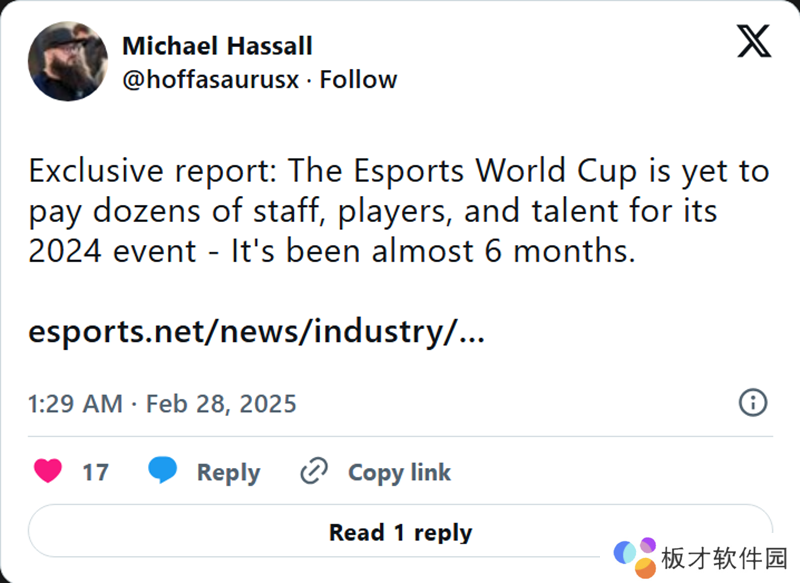Open the esports.net/news/industry article link
Image resolution: width=800 pixels, height=583 pixels.
point(257,333)
